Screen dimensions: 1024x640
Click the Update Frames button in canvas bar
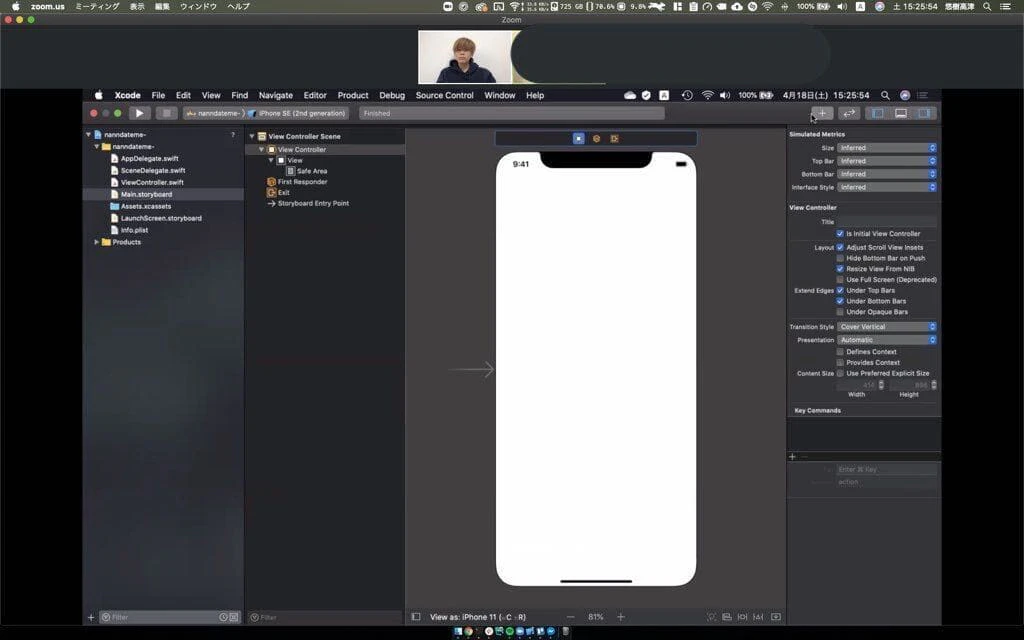[x=711, y=616]
